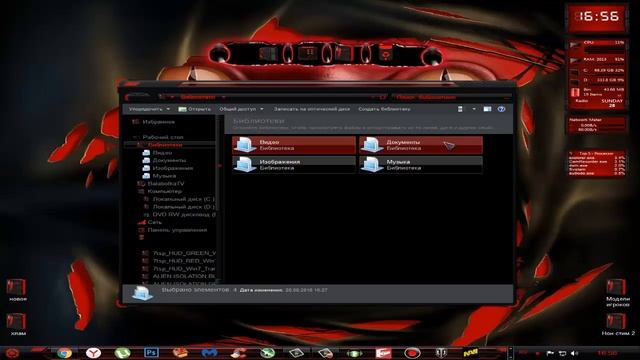Open Yandex Browser from taskbar
This screenshot has width=640, height=360.
[x=93, y=353]
